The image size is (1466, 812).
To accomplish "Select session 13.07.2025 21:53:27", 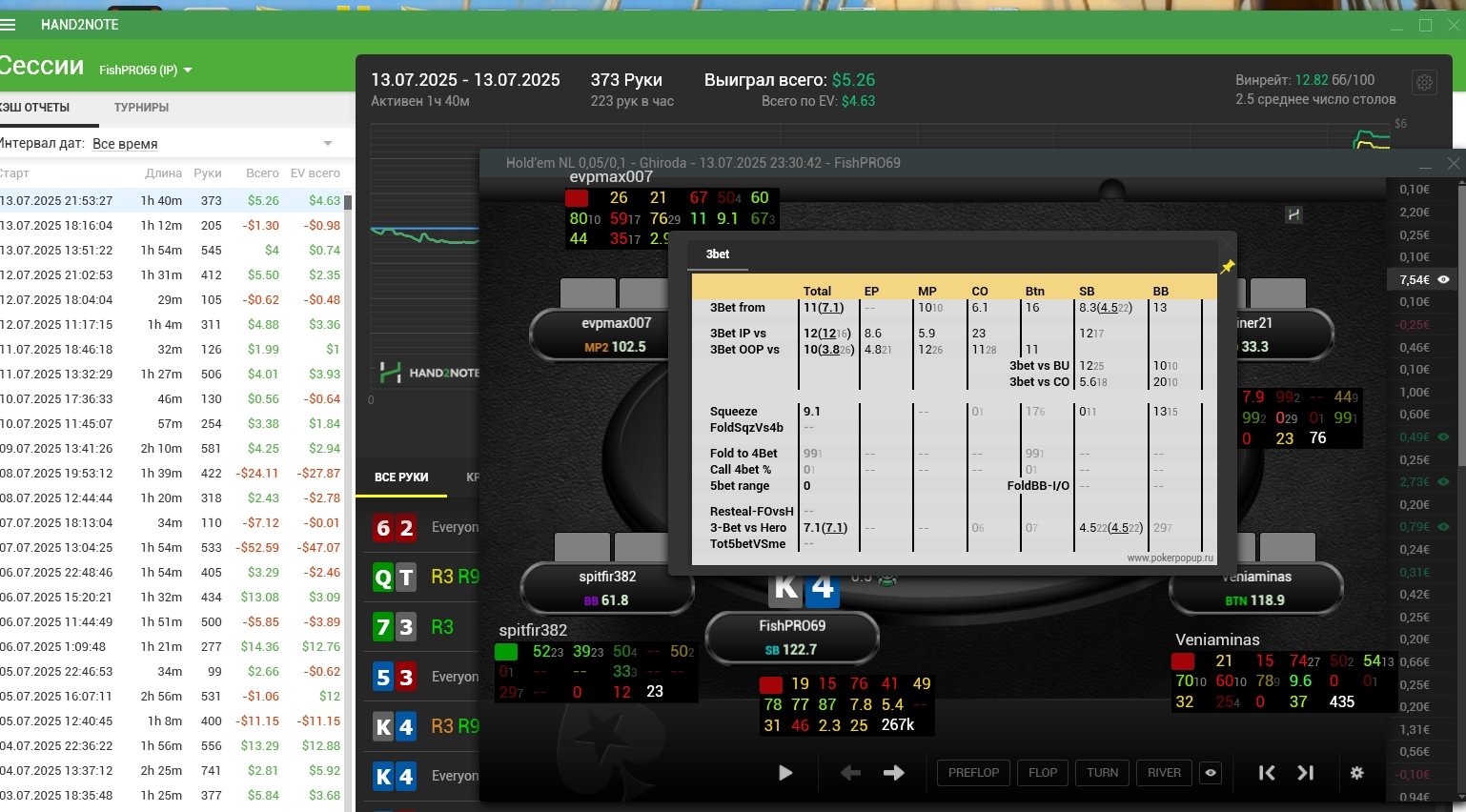I will (172, 201).
